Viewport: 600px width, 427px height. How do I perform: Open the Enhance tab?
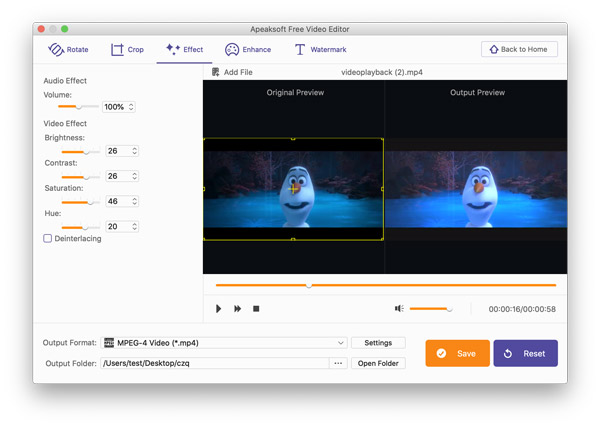tap(248, 49)
